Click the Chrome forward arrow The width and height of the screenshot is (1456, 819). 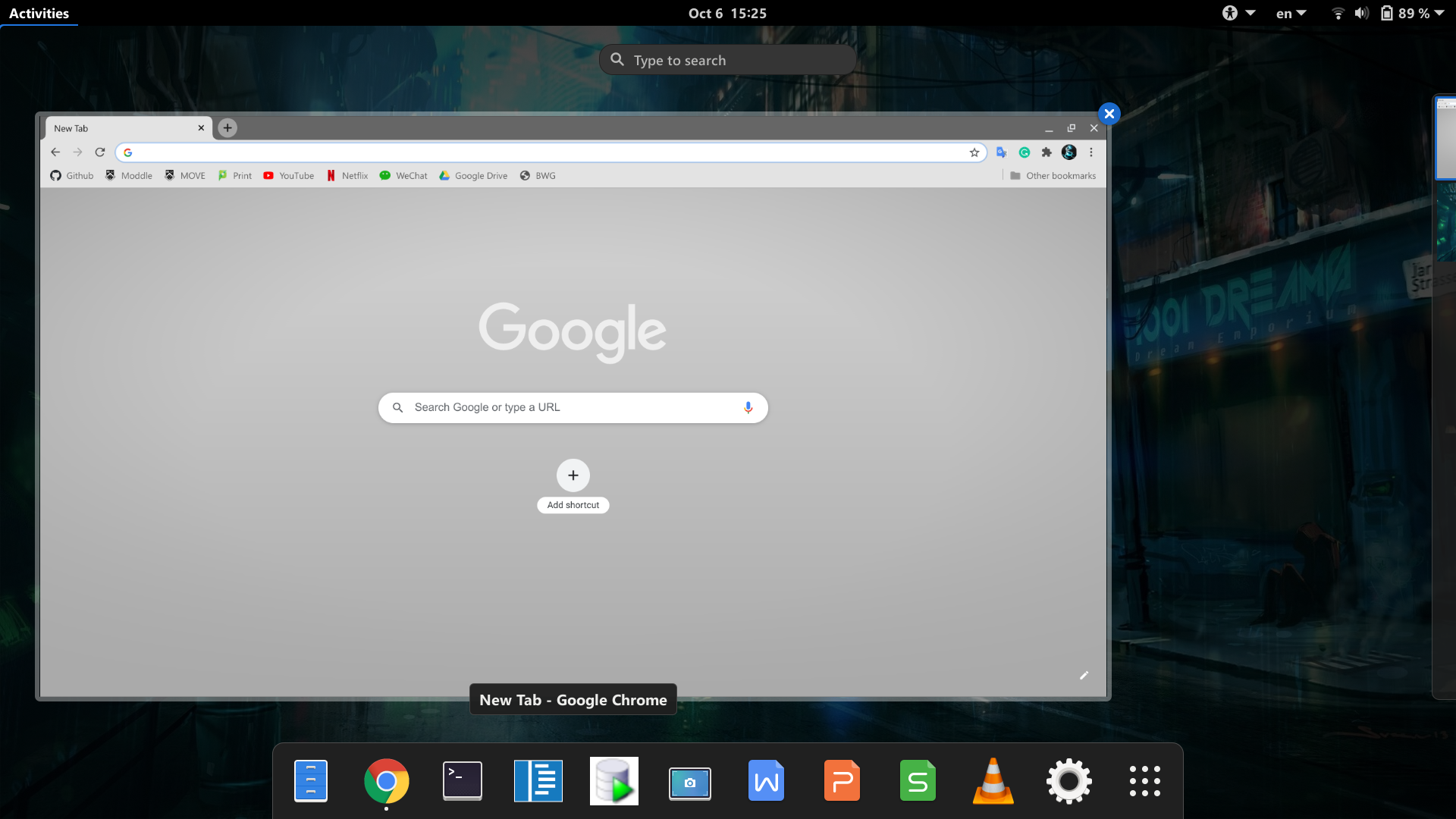coord(77,152)
